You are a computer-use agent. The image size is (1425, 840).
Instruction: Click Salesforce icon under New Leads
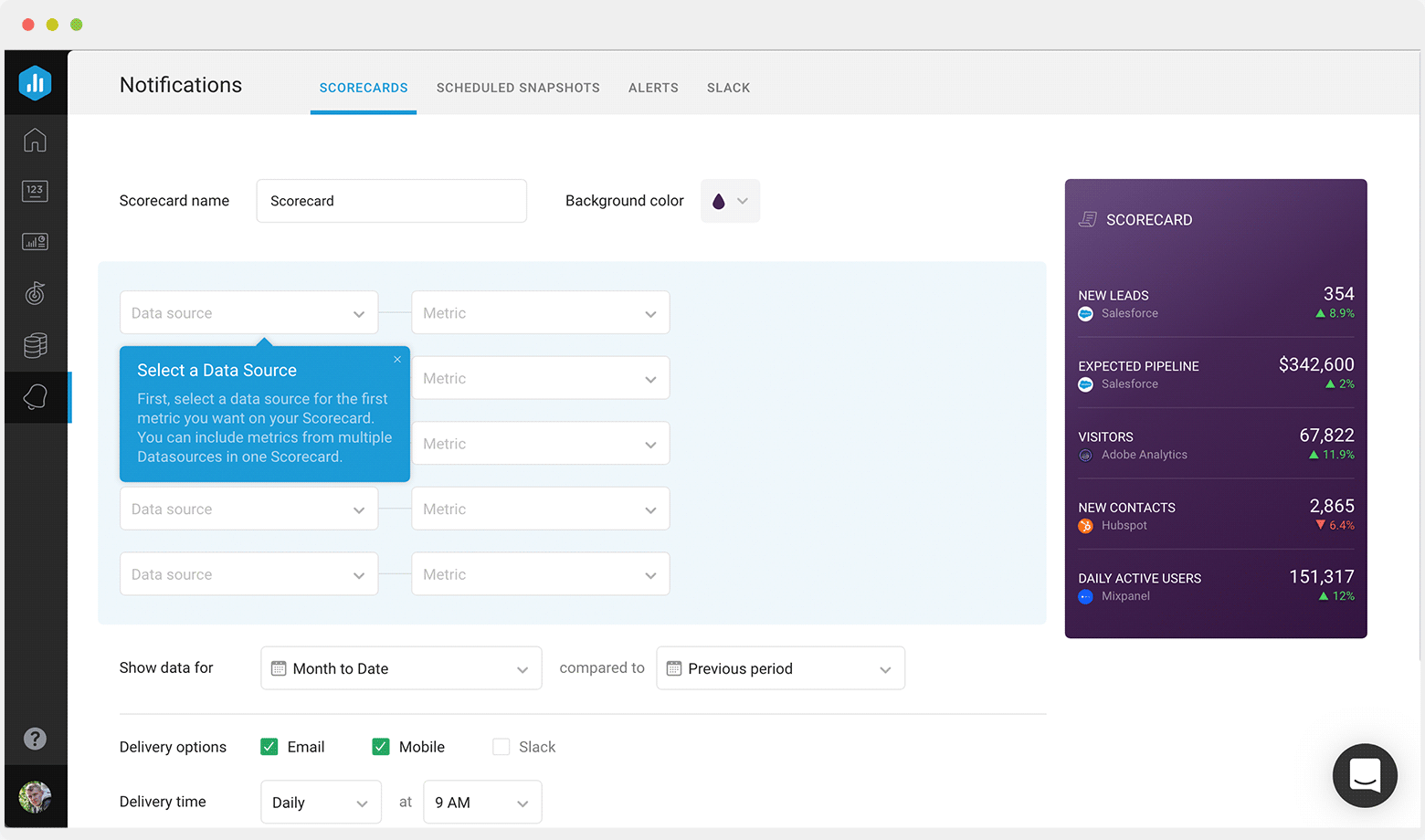point(1085,314)
